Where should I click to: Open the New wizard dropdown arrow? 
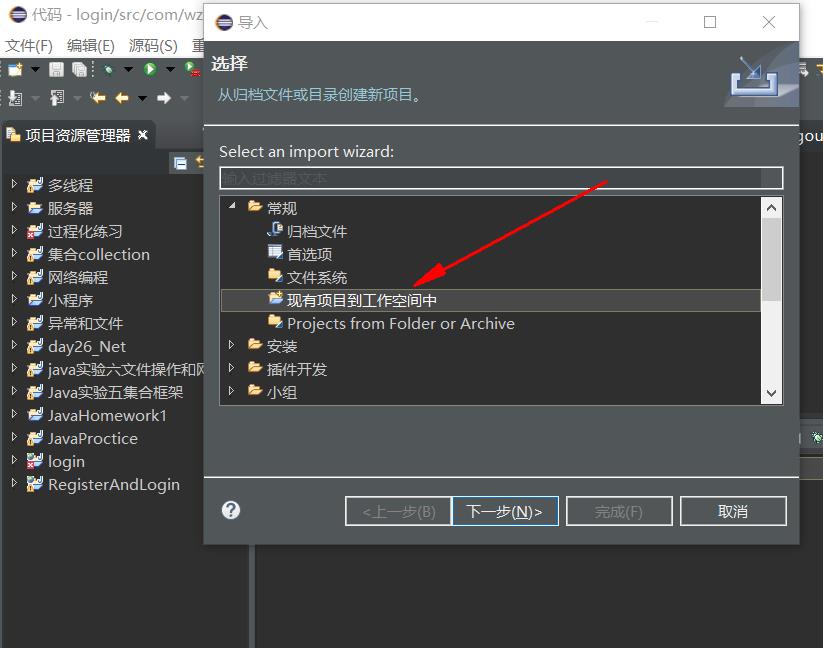(35, 69)
